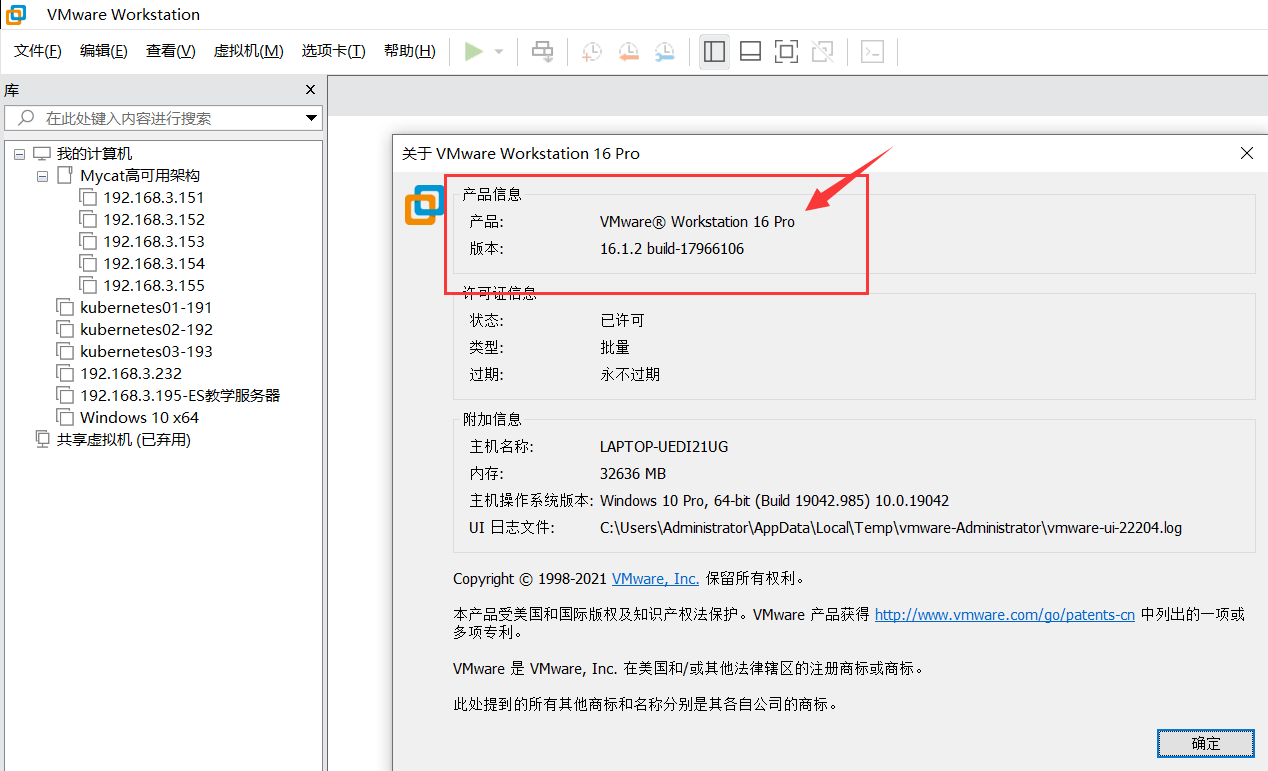Click the 共享虚拟机 shared VMs icon
The image size is (1268, 771).
(42, 440)
